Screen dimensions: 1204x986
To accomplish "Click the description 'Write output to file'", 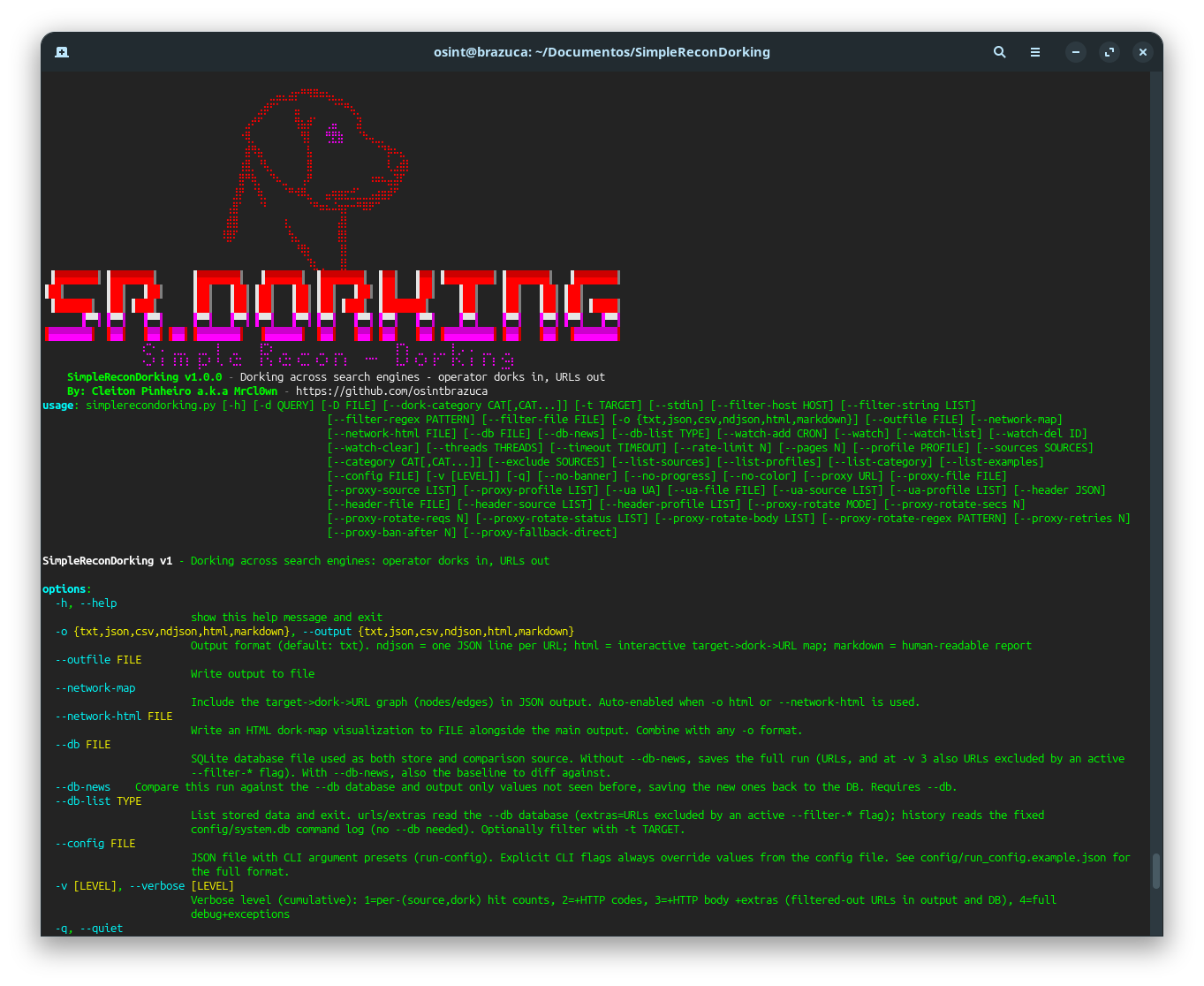I will (x=253, y=674).
